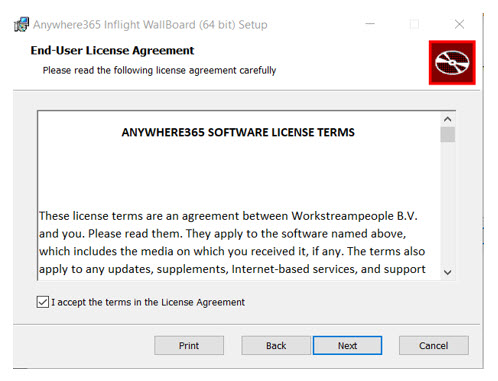This screenshot has height=381, width=498.
Task: Proceed with the Next button
Action: 347,345
